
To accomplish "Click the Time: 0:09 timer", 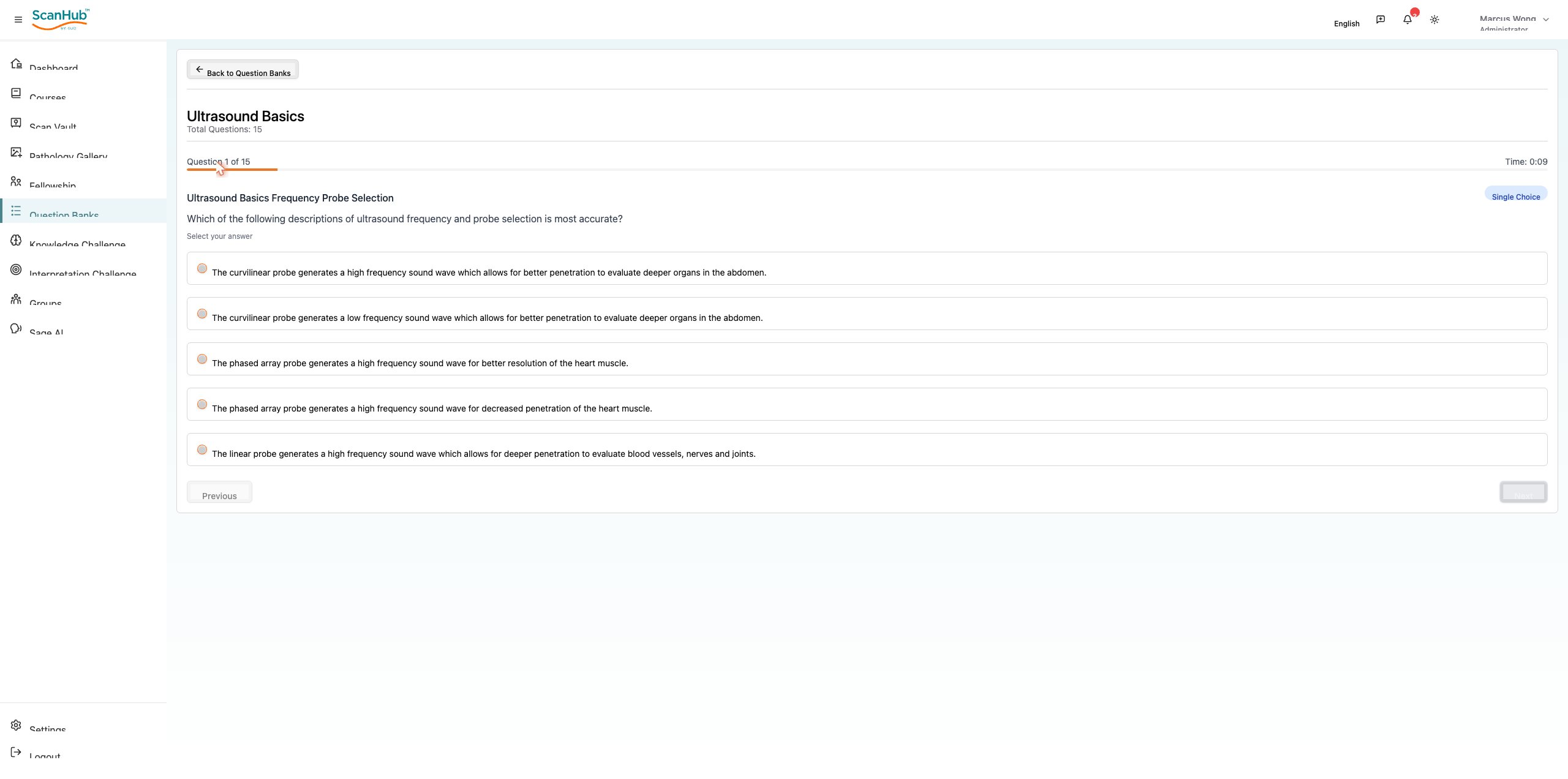I will pos(1526,162).
